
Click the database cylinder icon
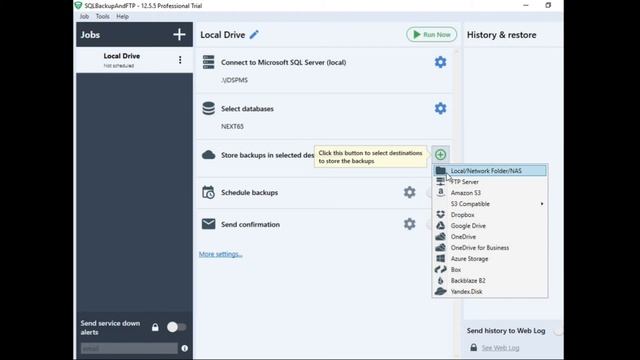coord(209,109)
